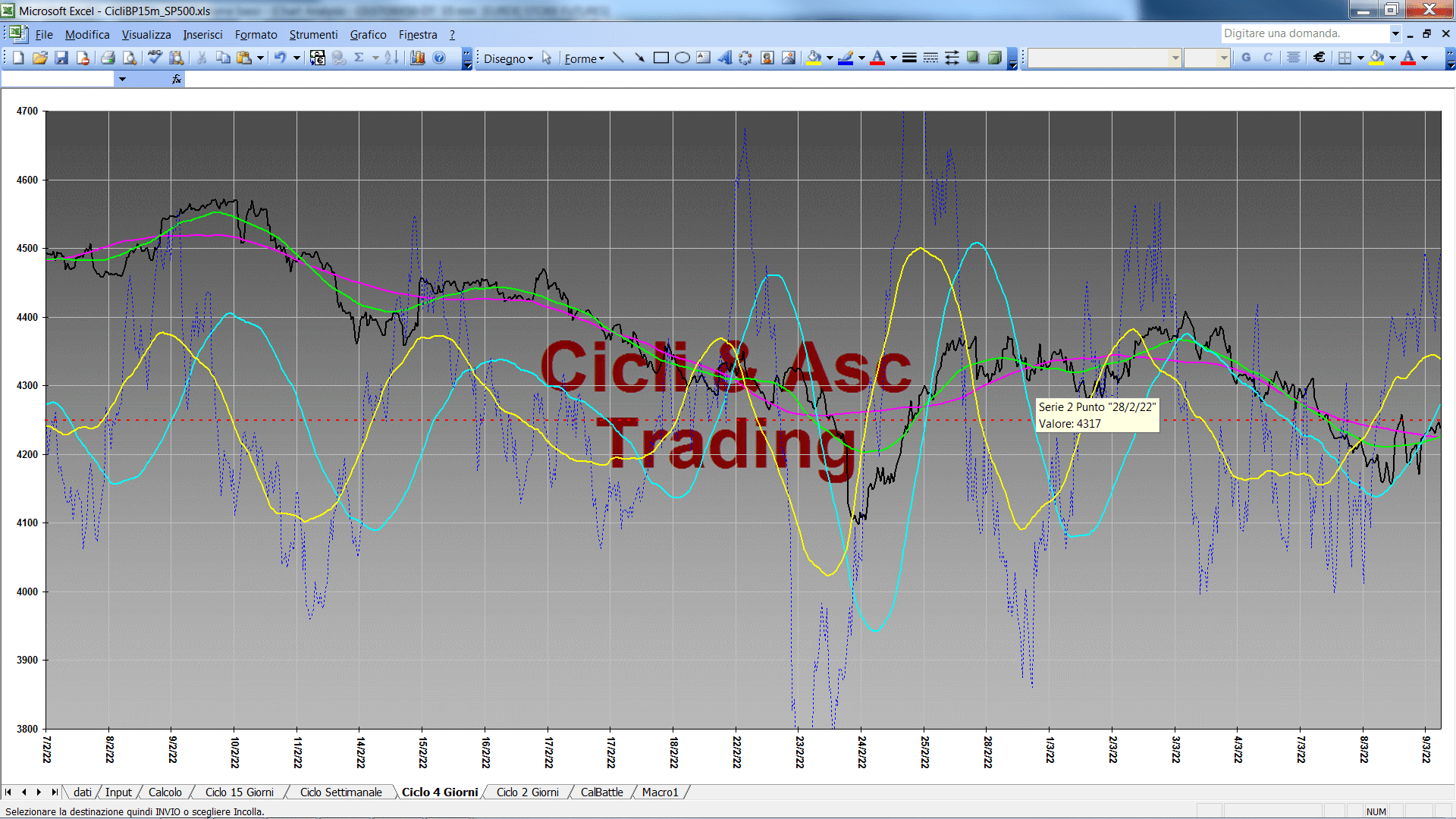Open the Visualizza menu
1456x819 pixels.
click(x=146, y=35)
